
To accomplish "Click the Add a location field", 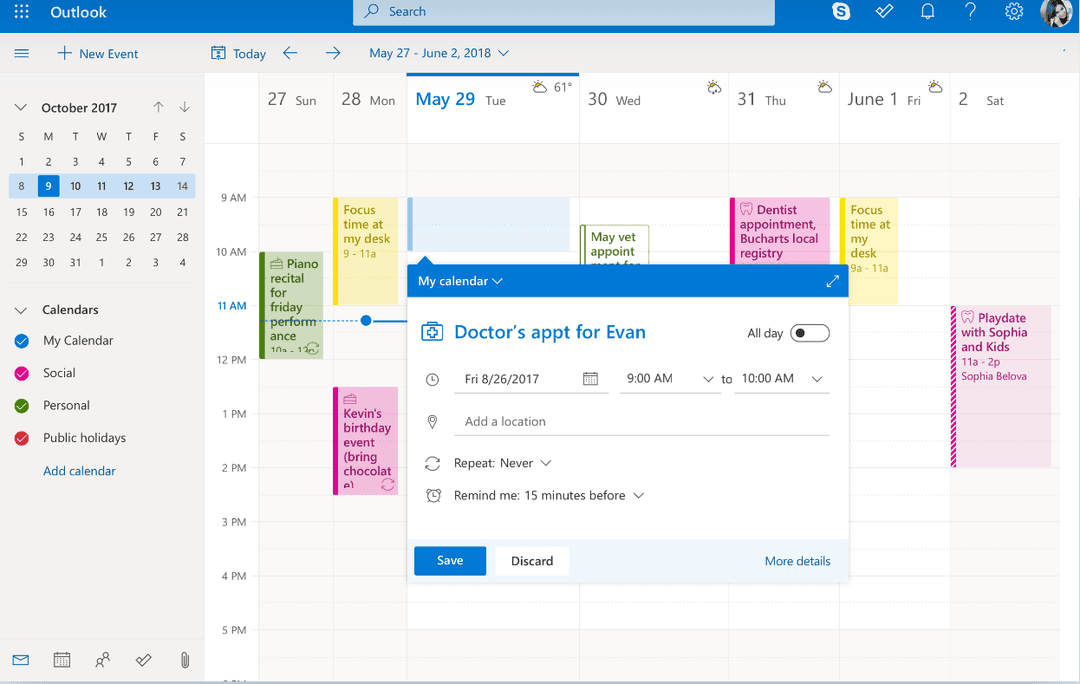I will tap(641, 422).
